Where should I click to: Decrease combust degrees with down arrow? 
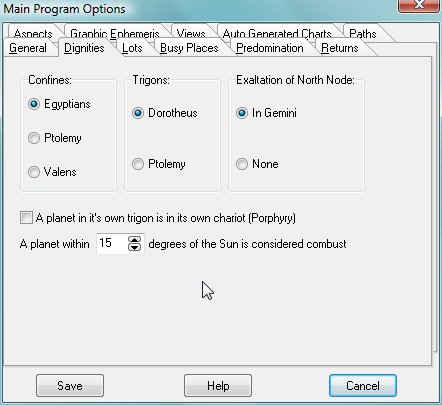coord(135,247)
